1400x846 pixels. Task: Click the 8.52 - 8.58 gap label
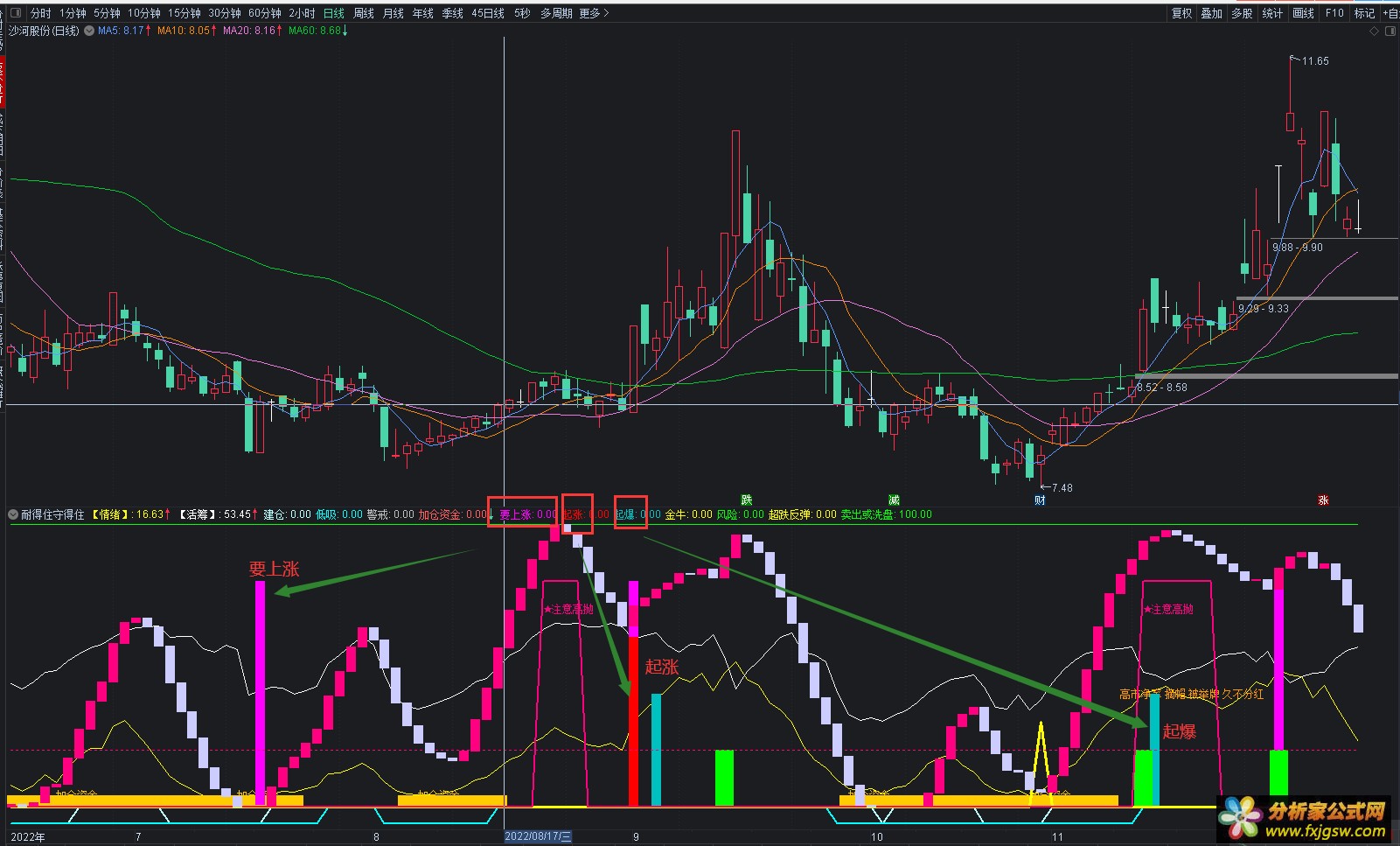(1162, 388)
